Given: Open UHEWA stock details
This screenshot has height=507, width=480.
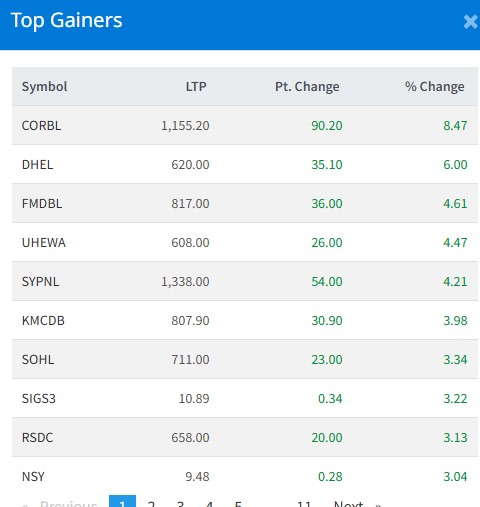Looking at the screenshot, I should (x=44, y=243).
